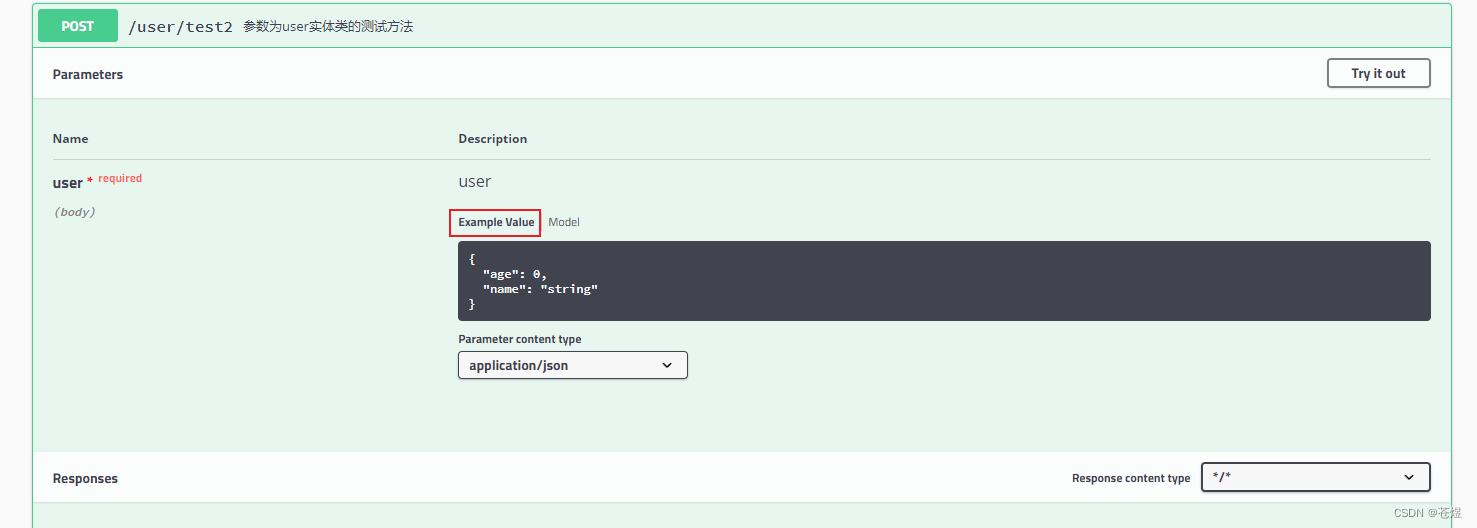Switch to the Model tab
Image resolution: width=1477 pixels, height=528 pixels.
click(x=564, y=222)
